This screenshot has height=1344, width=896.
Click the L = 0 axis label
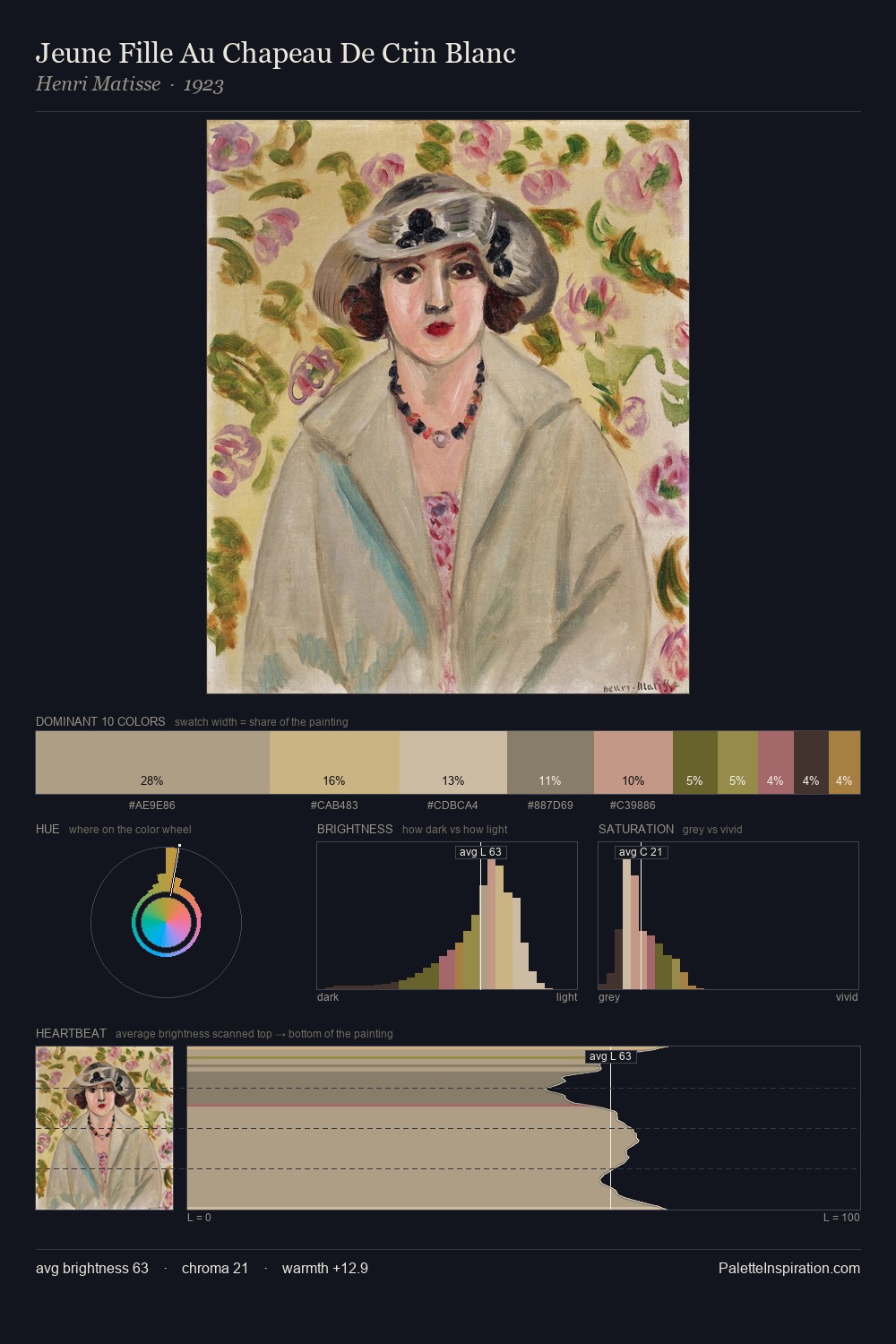coord(199,1218)
